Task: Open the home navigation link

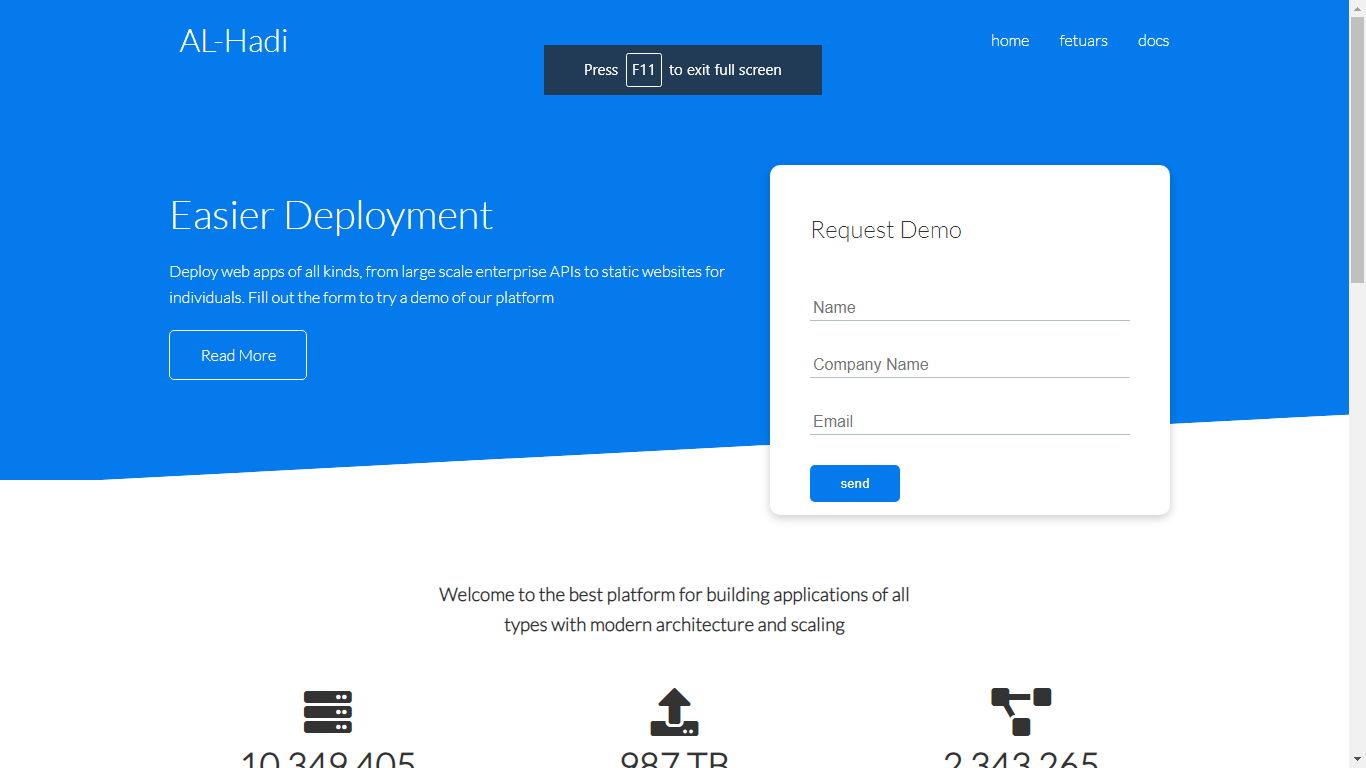Action: 1010,41
